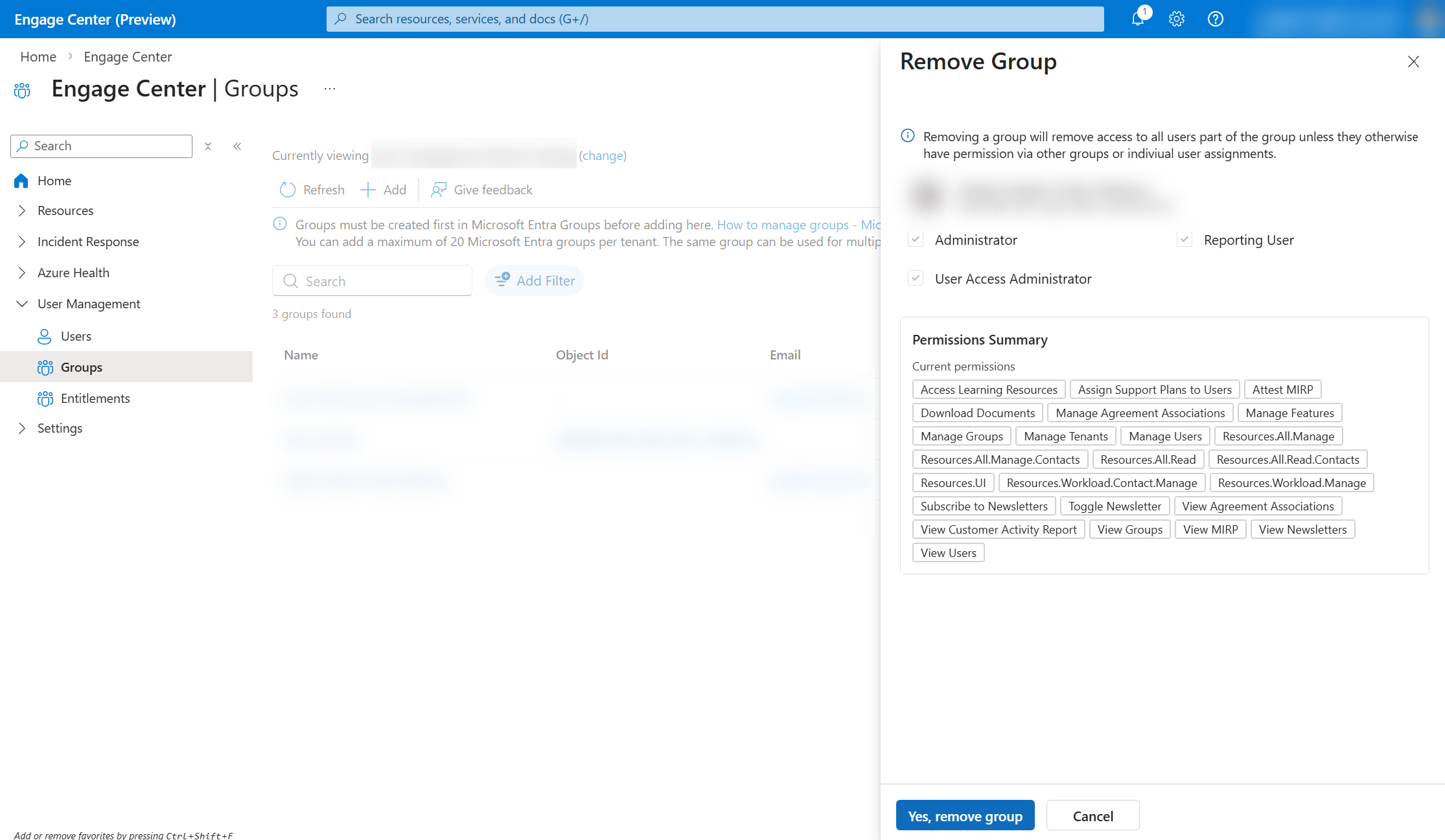This screenshot has height=840, width=1445.
Task: Click the Manage Tenants permission tag
Action: click(x=1066, y=436)
